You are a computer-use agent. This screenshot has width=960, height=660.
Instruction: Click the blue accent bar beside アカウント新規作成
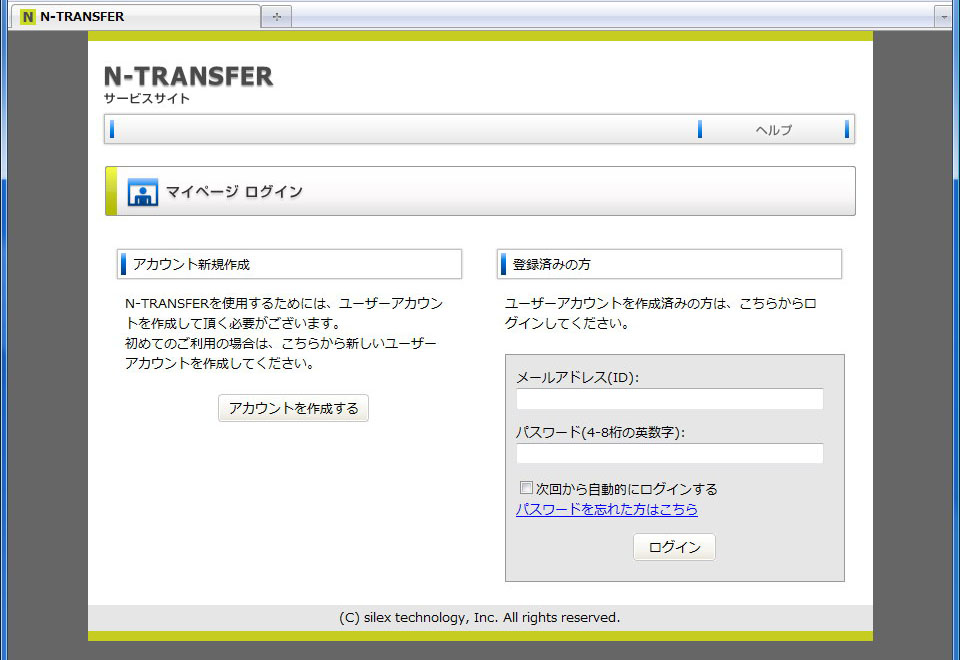tap(122, 263)
